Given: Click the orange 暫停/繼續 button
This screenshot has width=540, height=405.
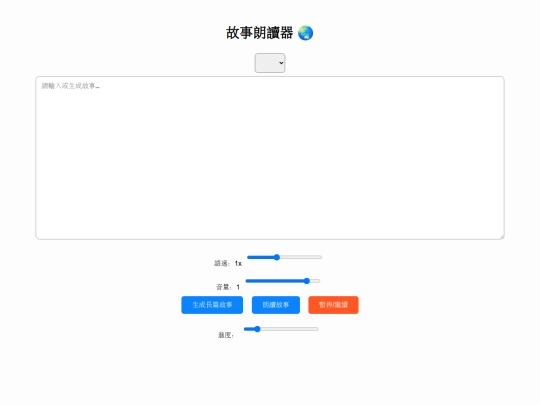Looking at the screenshot, I should tap(333, 305).
